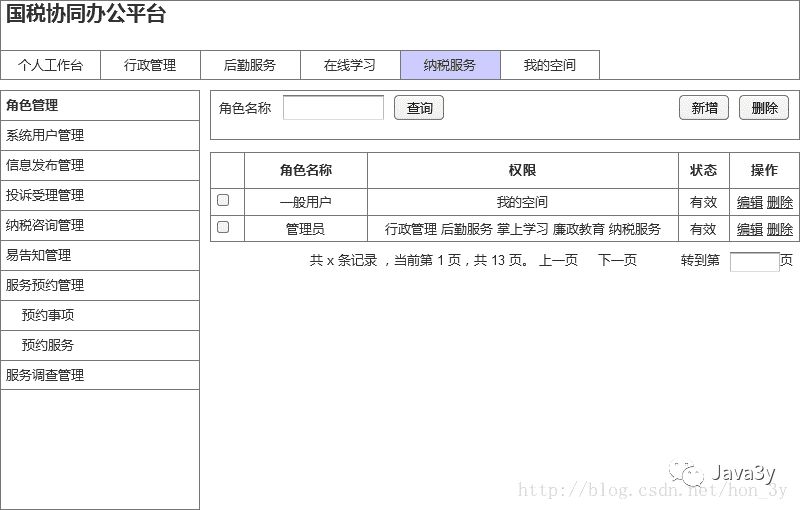Click the 我的空间 permission cell of 一般用户
Screen dimensions: 800x510
(522, 202)
